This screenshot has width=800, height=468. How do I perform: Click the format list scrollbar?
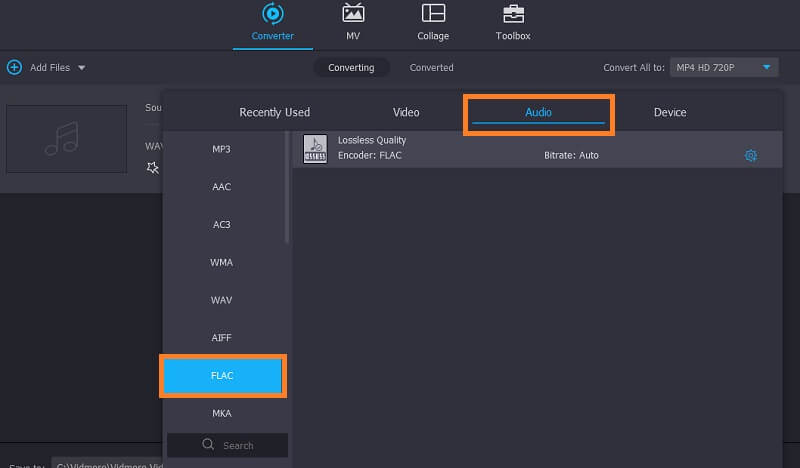pyautogui.click(x=287, y=190)
